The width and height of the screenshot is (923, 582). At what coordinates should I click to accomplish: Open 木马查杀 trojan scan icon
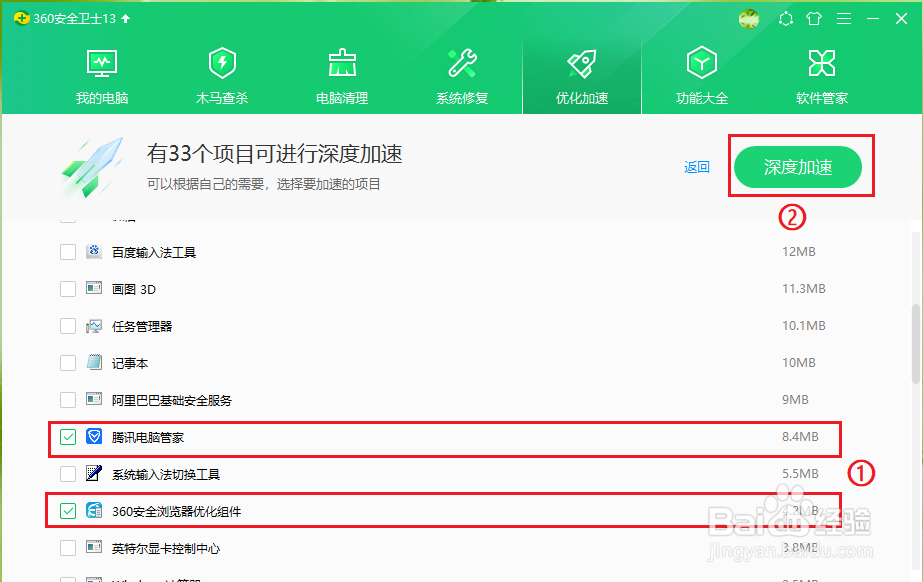pos(222,64)
